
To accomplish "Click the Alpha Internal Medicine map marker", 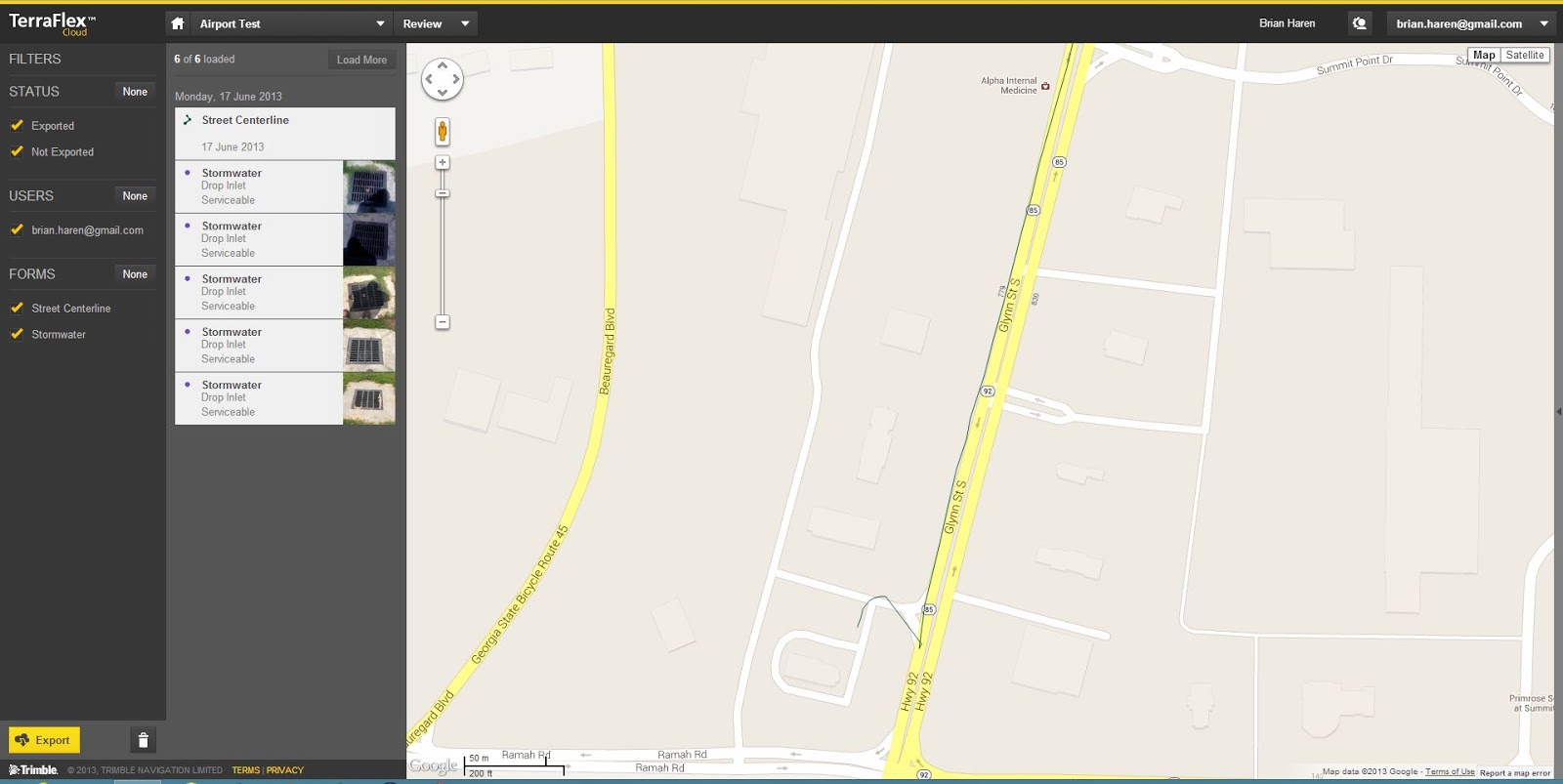I will 1045,86.
